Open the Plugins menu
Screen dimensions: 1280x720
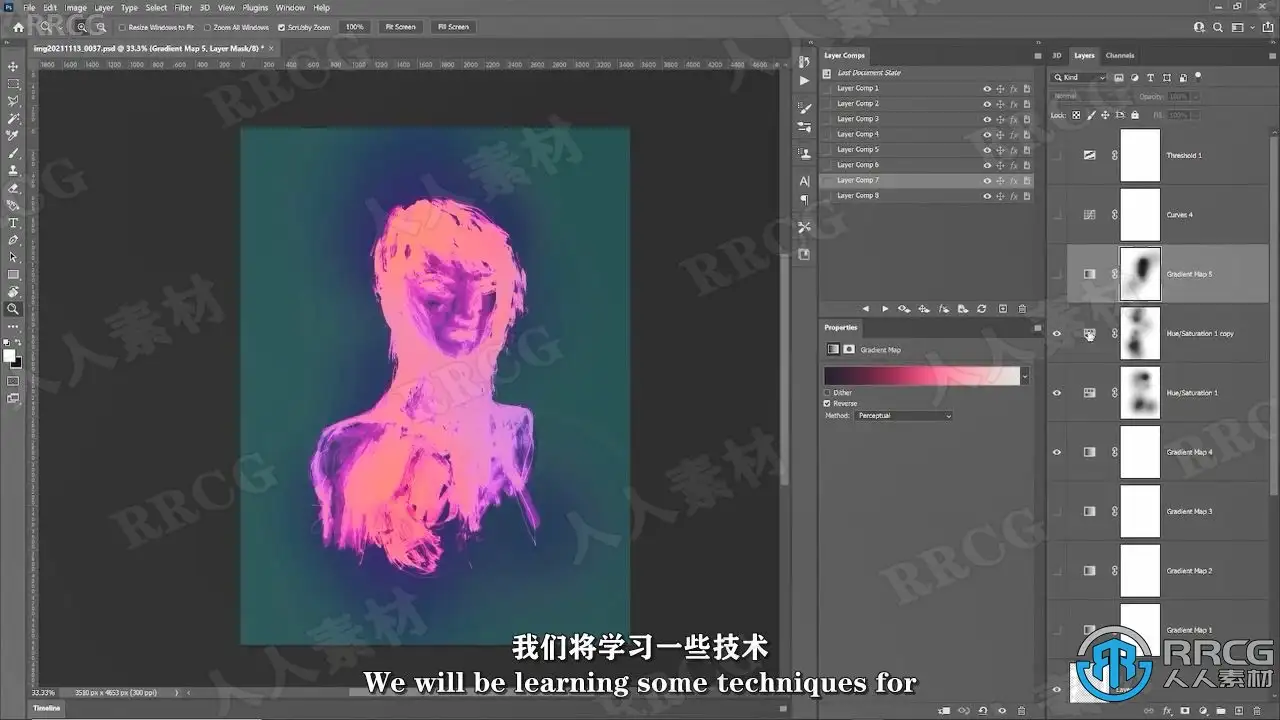tap(255, 7)
